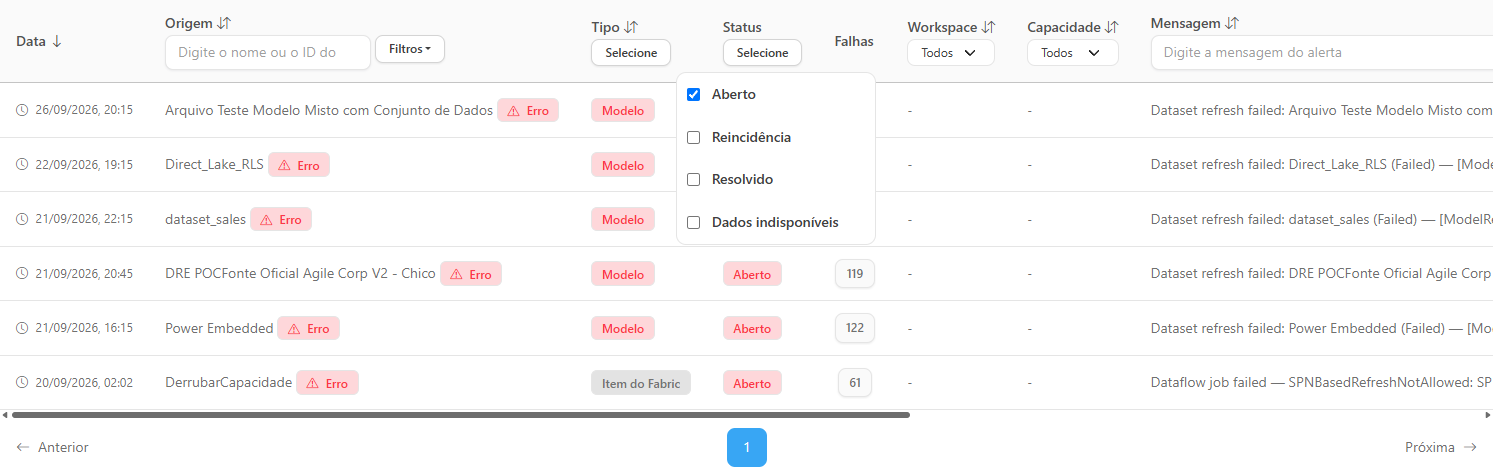Click Modelo badge on Power Embedded row
This screenshot has width=1493, height=468.
click(x=623, y=328)
